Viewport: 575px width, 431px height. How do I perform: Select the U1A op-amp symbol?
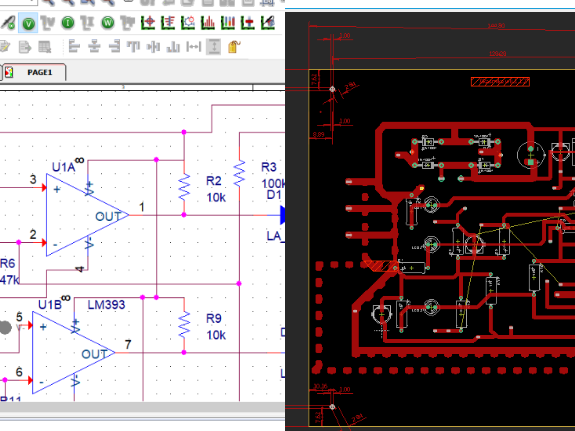pyautogui.click(x=87, y=215)
